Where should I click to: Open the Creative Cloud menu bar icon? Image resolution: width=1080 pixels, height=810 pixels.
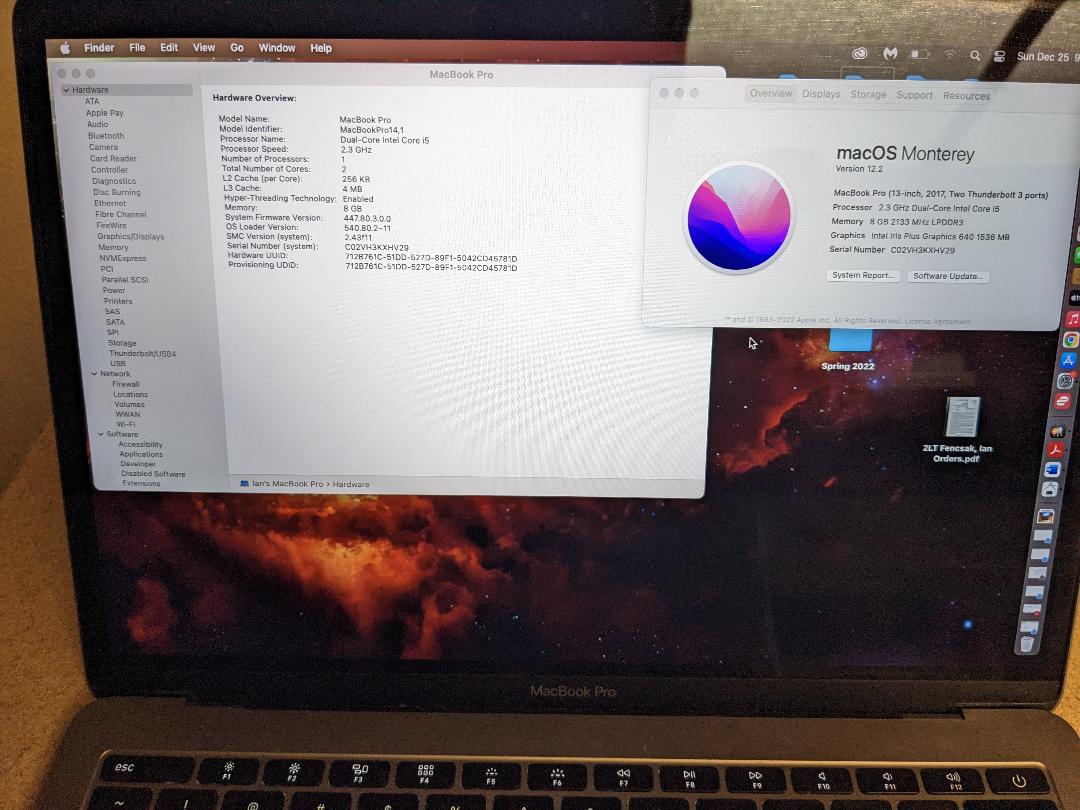coord(860,54)
